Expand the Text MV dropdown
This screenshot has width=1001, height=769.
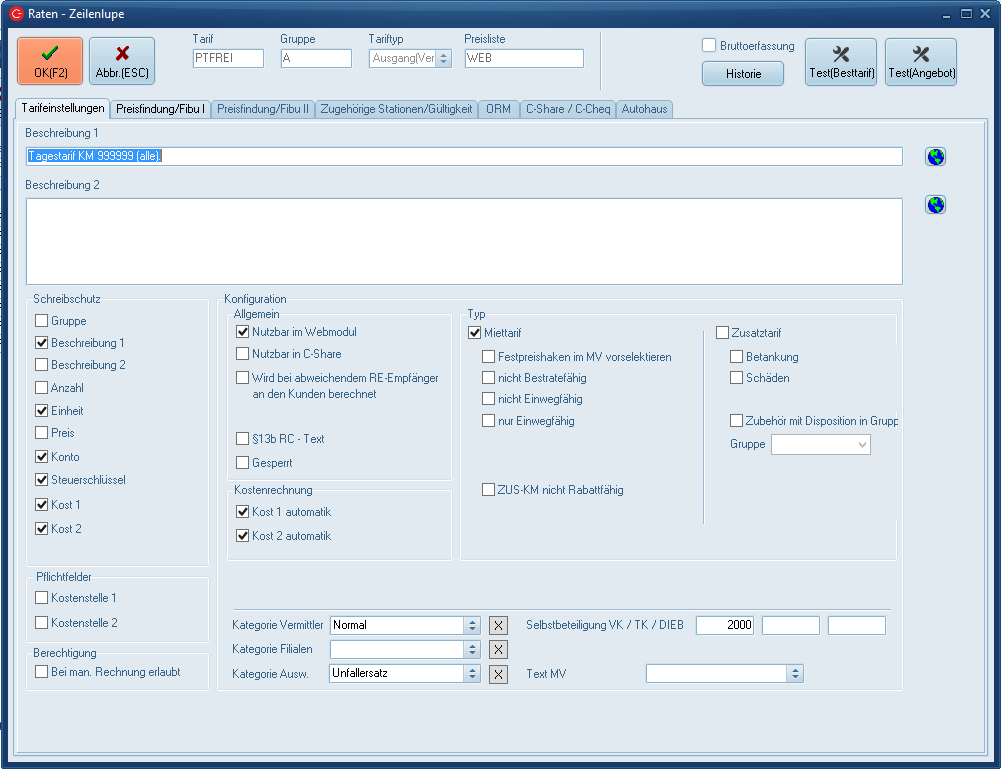tap(795, 674)
